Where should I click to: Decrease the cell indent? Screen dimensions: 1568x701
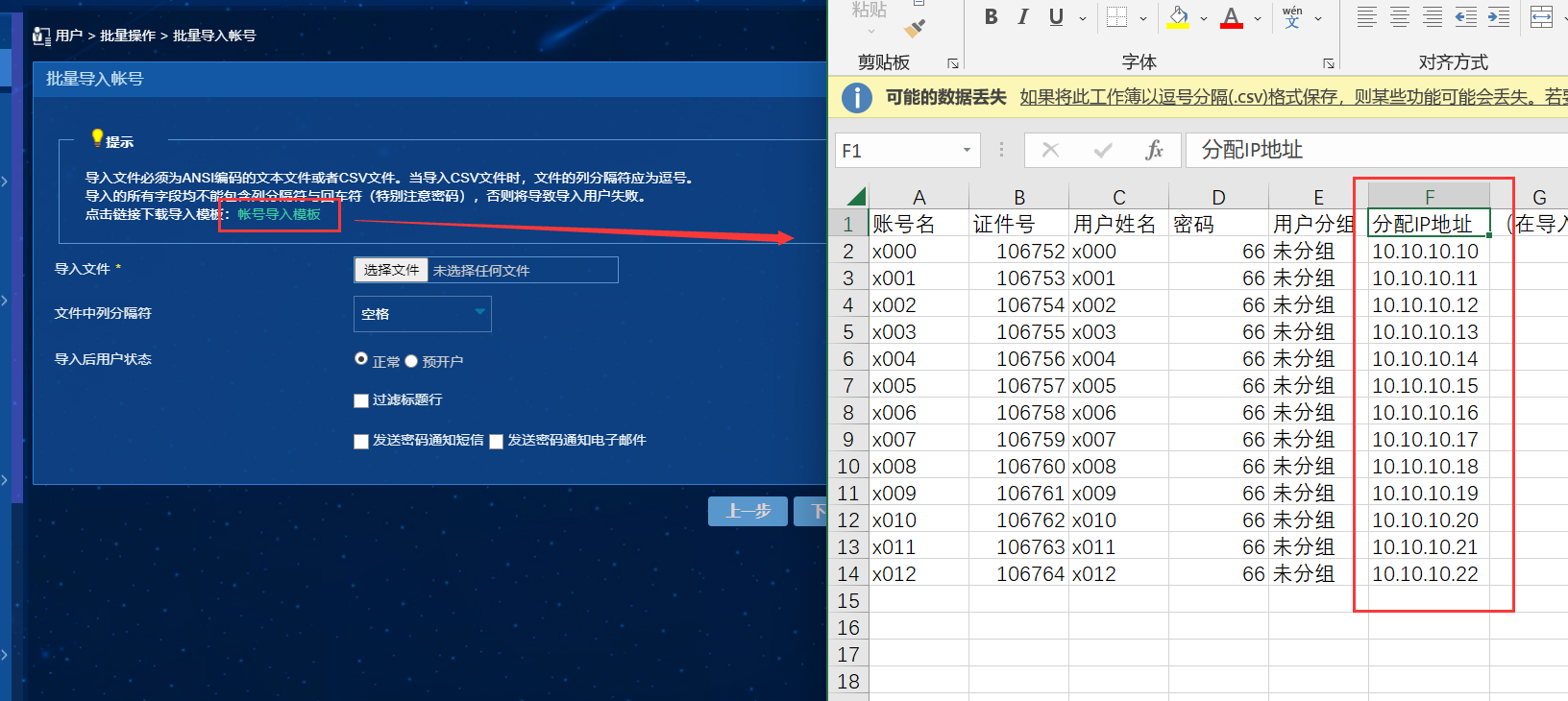point(1465,16)
